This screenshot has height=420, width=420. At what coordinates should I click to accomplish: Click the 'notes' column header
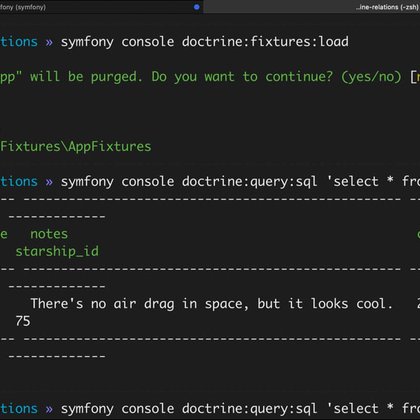[x=49, y=234]
